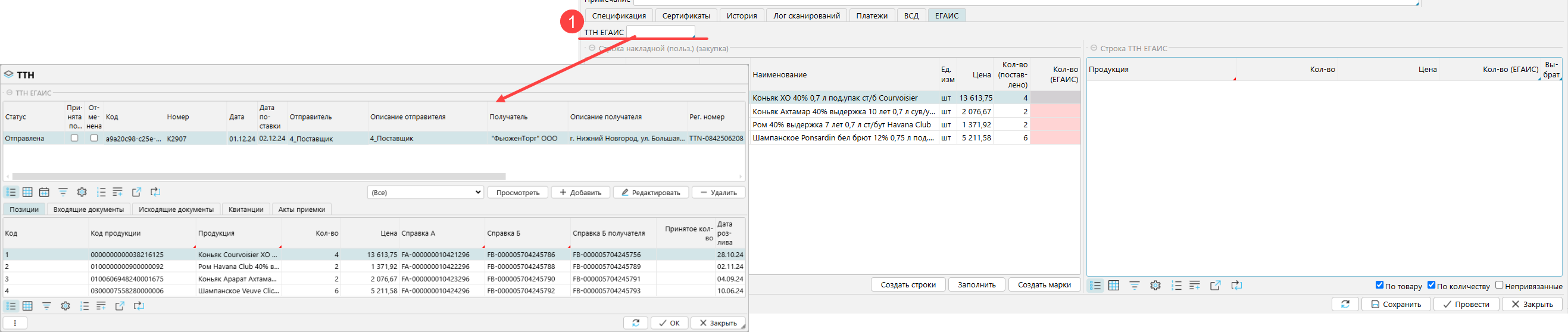Image resolution: width=1568 pixels, height=332 pixels.
Task: Click the ТТН ЕГАИС input field
Action: pos(660,32)
